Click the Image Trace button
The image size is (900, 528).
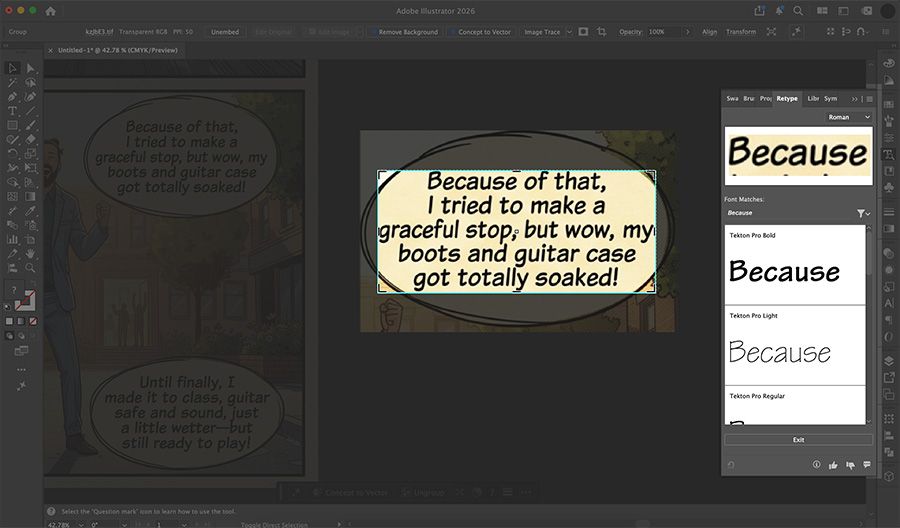click(542, 32)
